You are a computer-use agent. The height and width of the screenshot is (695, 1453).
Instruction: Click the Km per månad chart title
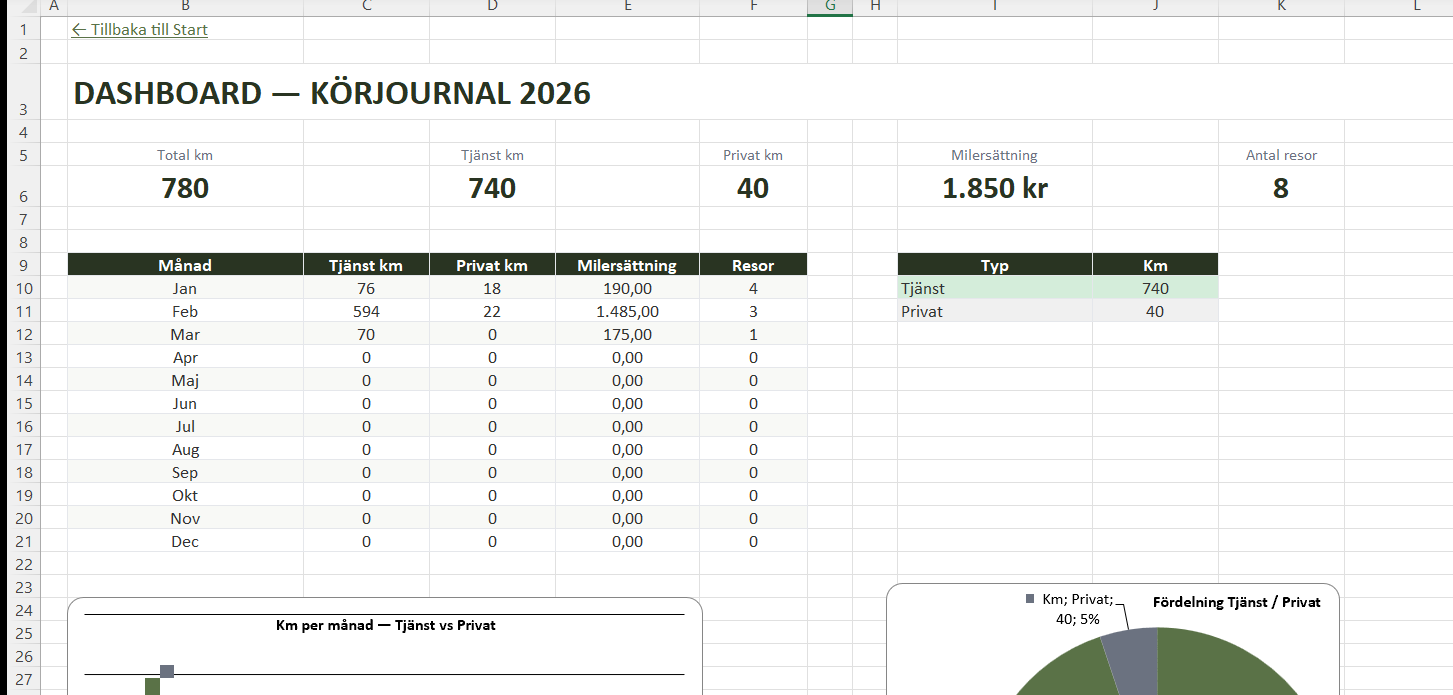(x=385, y=626)
